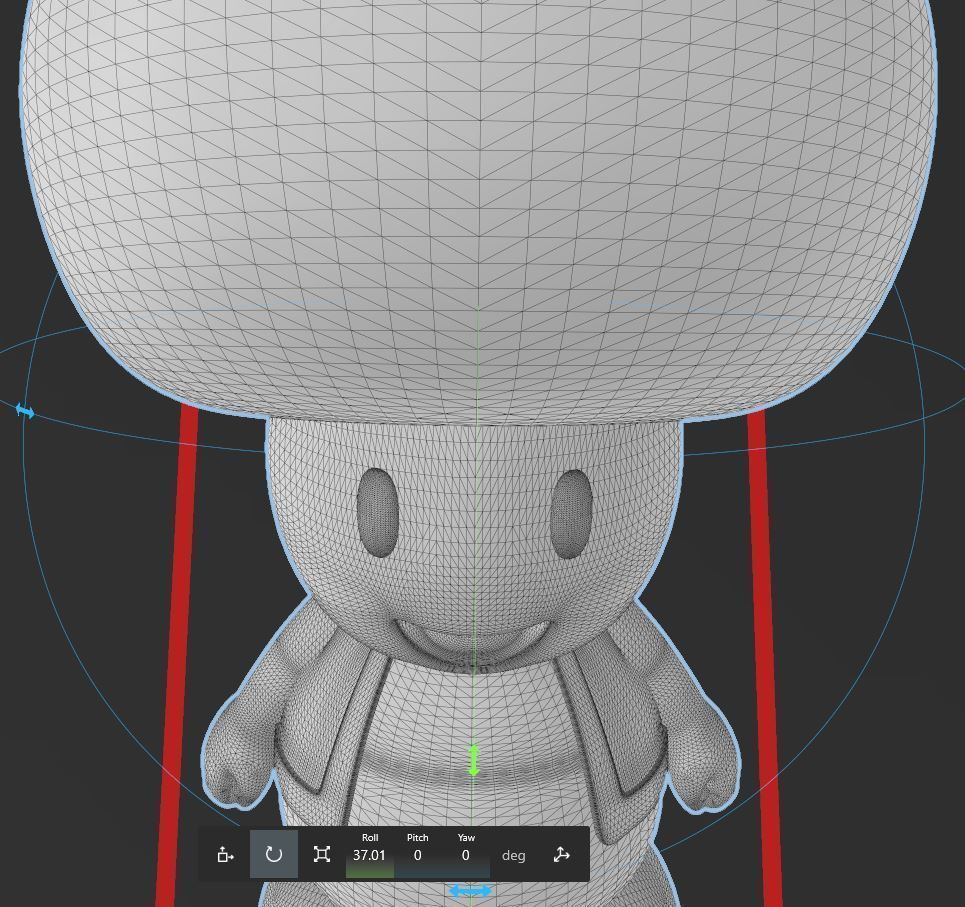Select the Move tool icon
965x907 pixels.
pos(225,855)
